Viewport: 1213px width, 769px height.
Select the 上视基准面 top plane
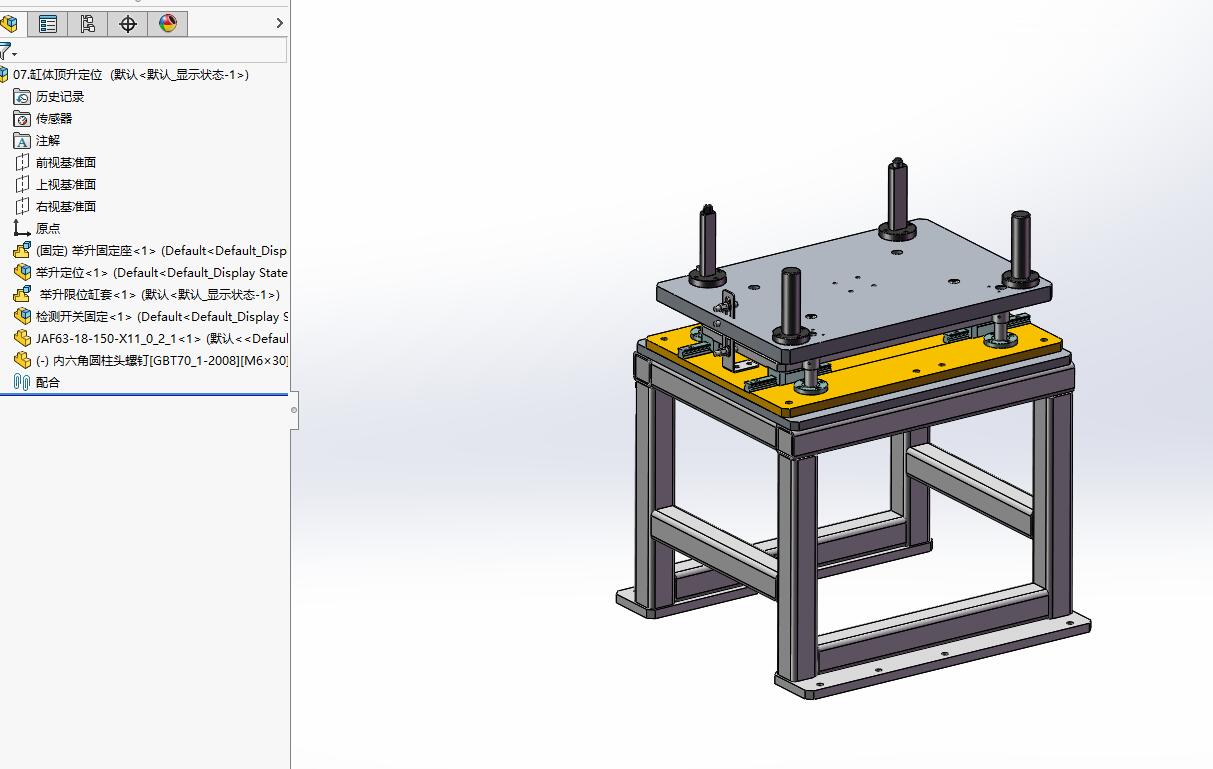click(x=66, y=185)
